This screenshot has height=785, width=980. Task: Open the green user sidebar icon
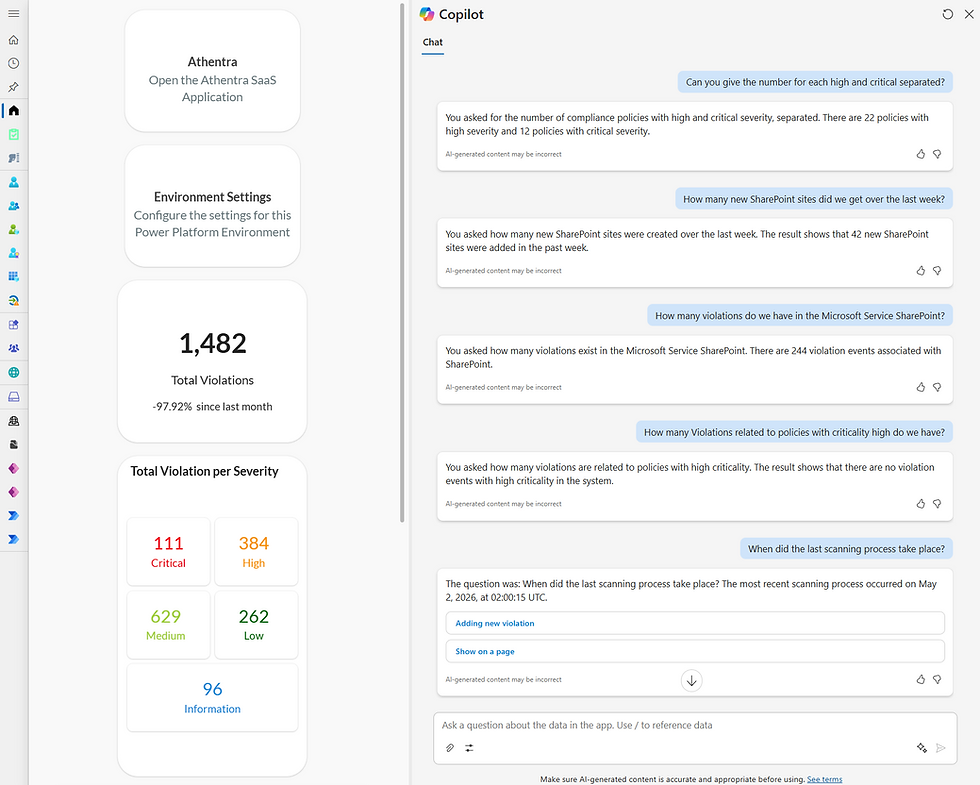(x=14, y=229)
